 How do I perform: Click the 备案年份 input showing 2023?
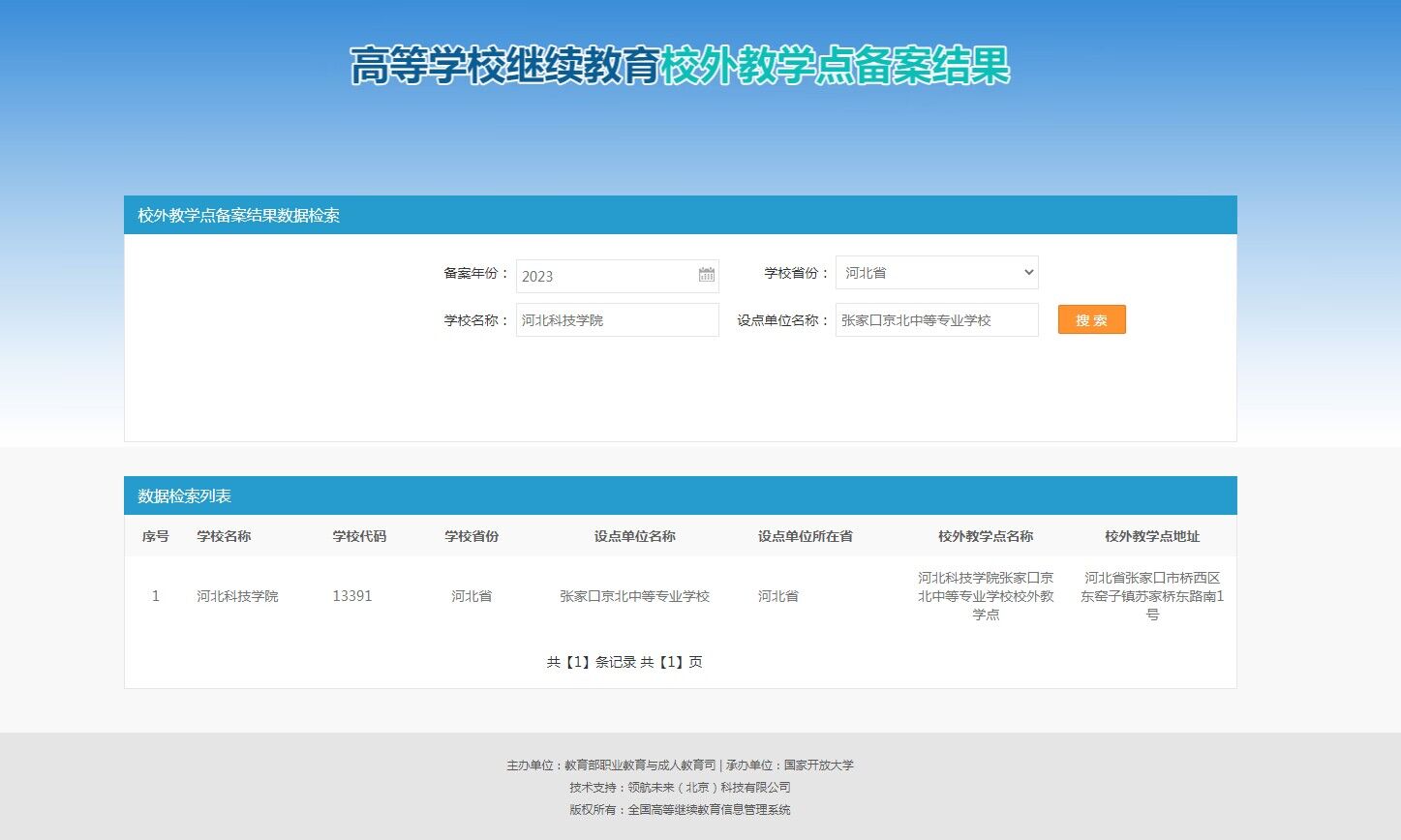pyautogui.click(x=617, y=276)
